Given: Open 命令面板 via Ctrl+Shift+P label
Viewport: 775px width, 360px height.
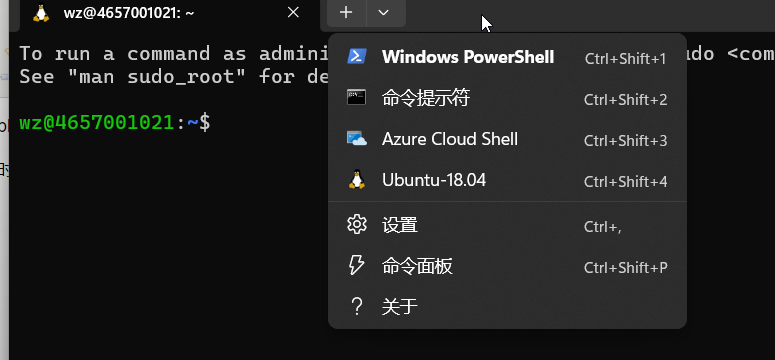Looking at the screenshot, I should point(625,268).
